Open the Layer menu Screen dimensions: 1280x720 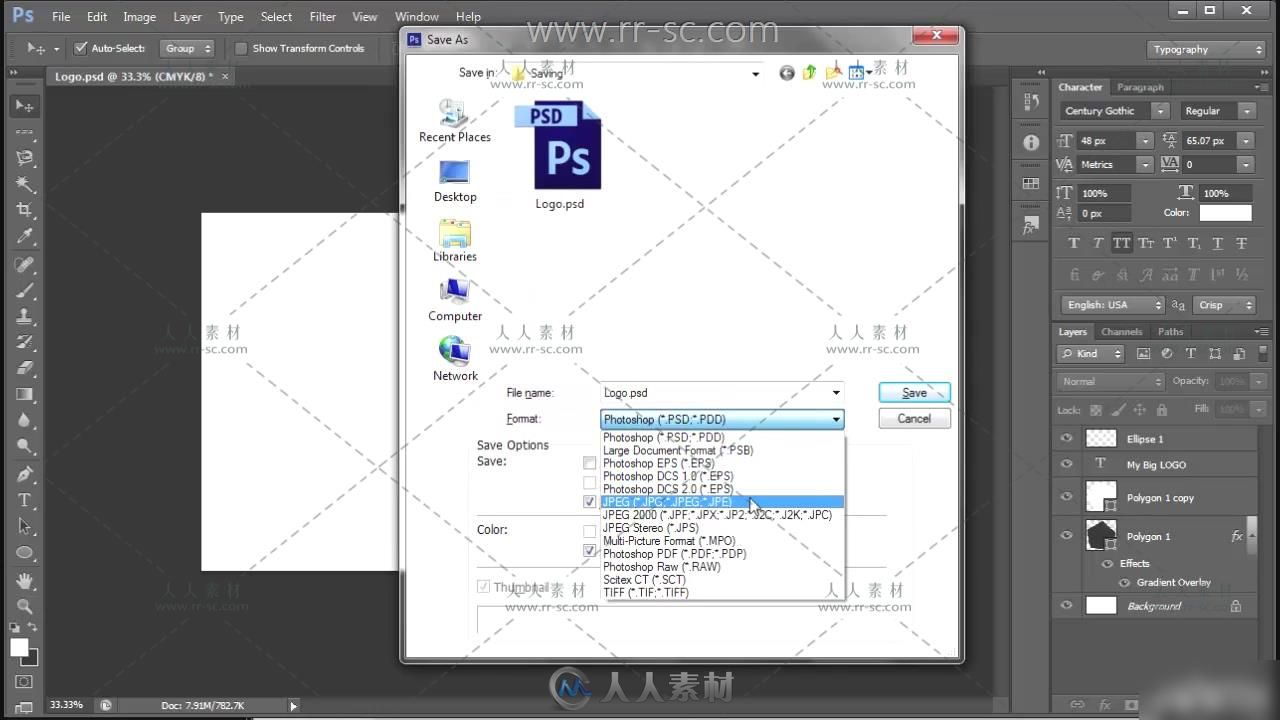click(187, 16)
